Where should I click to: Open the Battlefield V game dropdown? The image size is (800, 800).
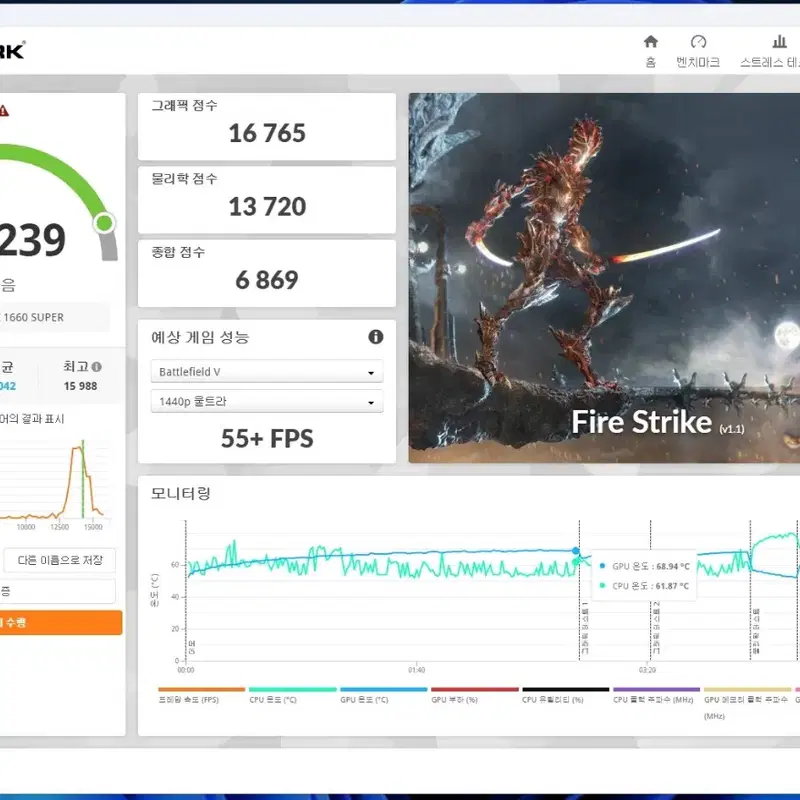pos(267,371)
